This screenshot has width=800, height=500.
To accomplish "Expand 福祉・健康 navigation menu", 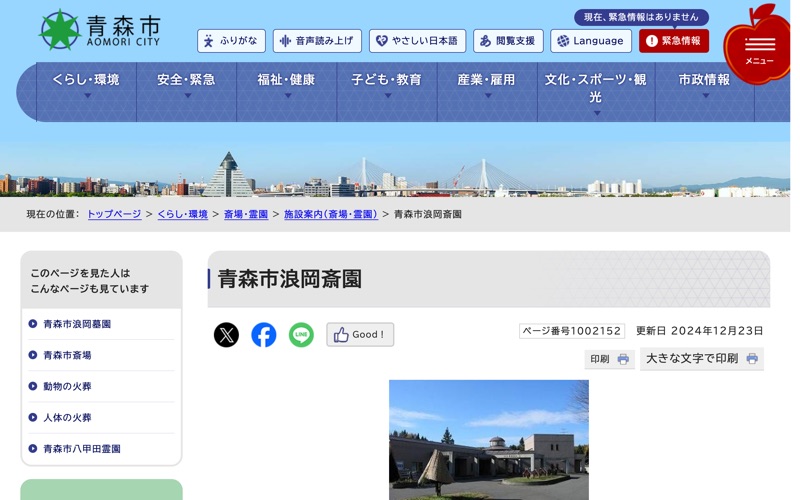I will click(x=286, y=92).
